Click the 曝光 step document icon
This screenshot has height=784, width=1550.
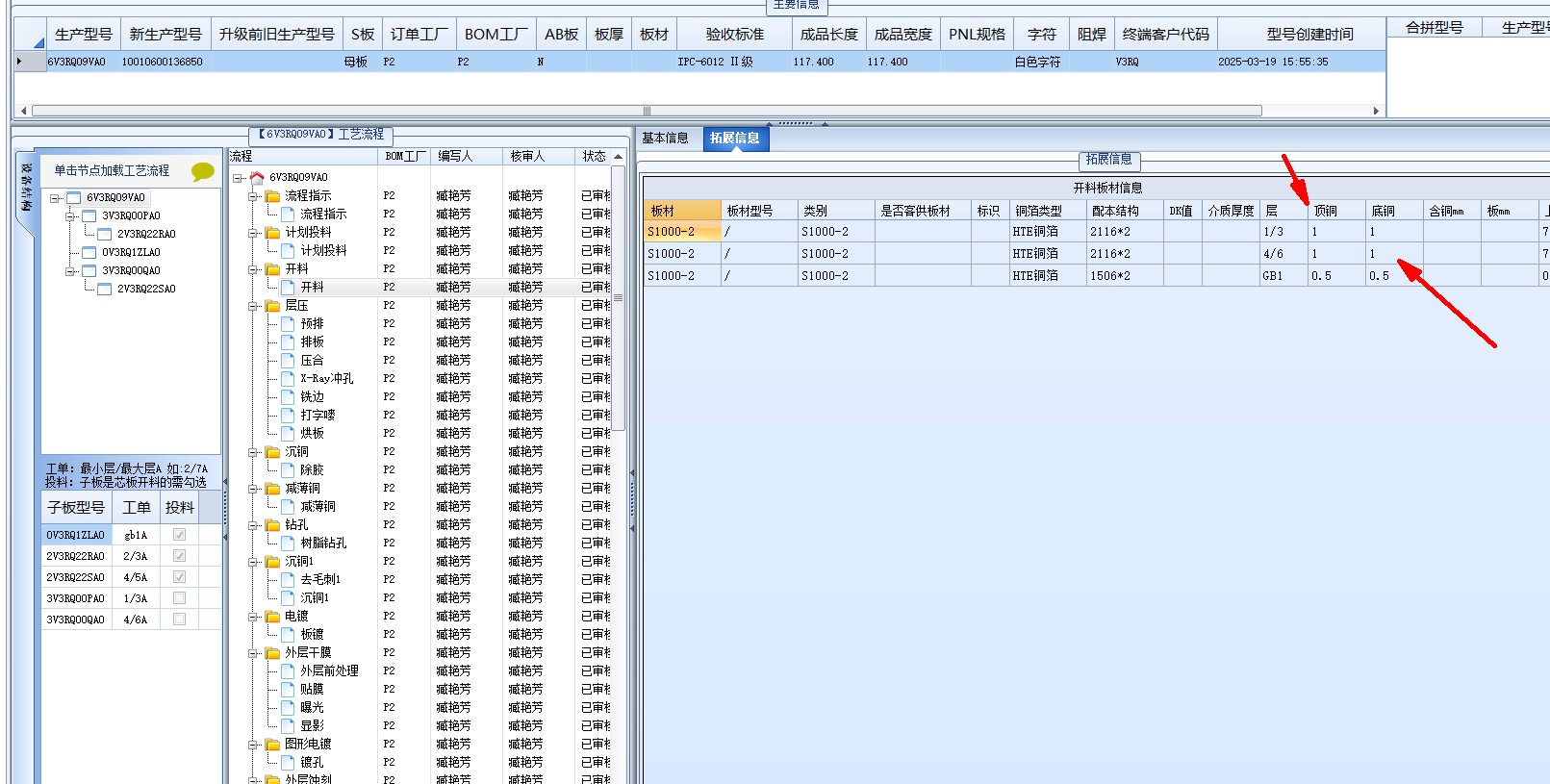click(x=288, y=708)
